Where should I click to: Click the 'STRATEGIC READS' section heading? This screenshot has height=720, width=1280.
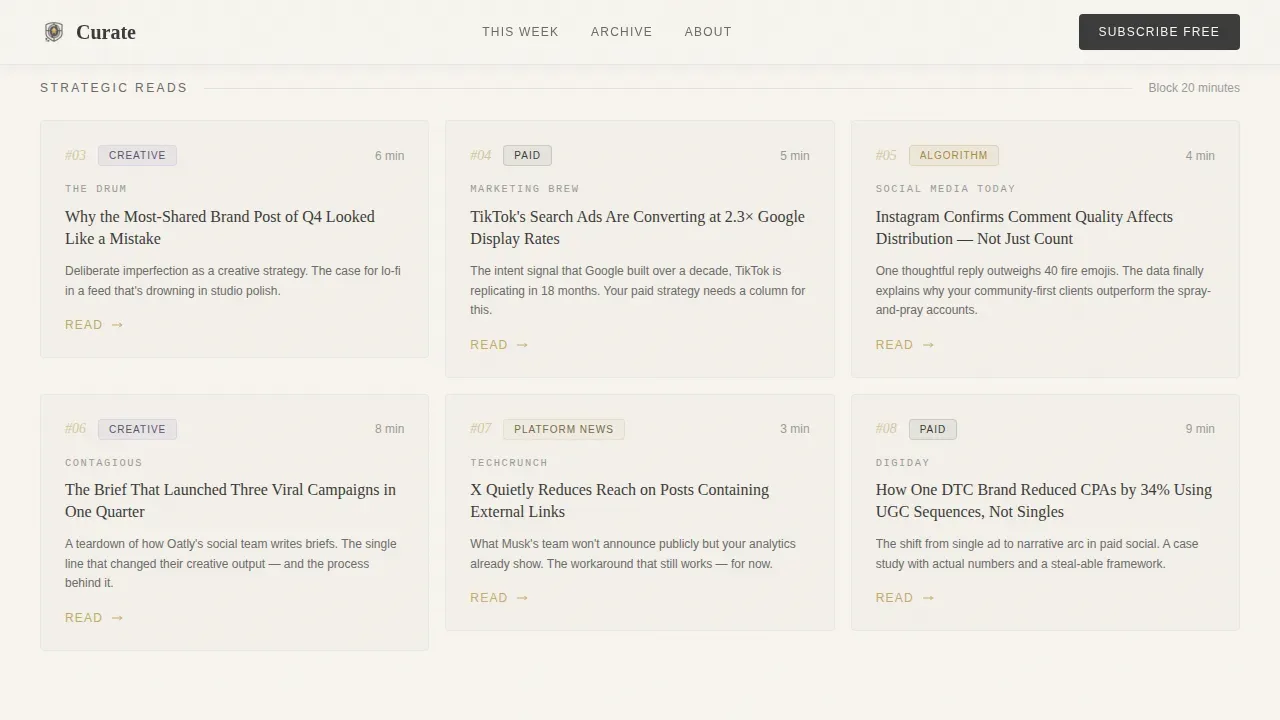(114, 88)
